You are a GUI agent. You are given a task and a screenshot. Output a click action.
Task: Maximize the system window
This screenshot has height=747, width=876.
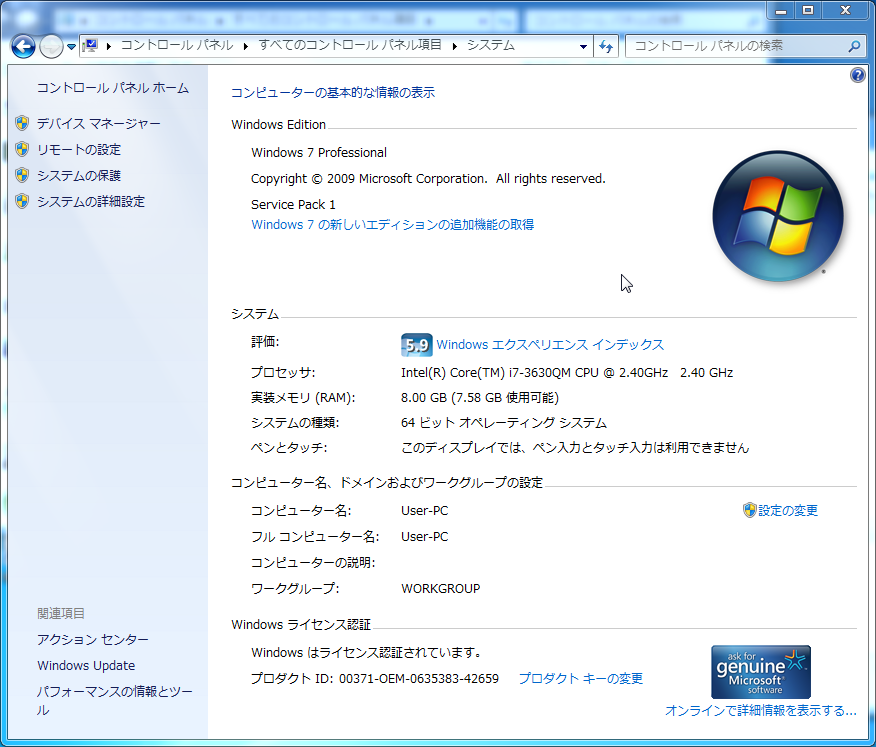tap(808, 11)
